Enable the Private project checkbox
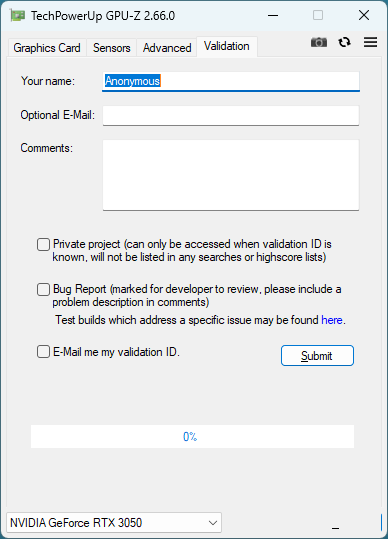This screenshot has width=388, height=539. (43, 245)
